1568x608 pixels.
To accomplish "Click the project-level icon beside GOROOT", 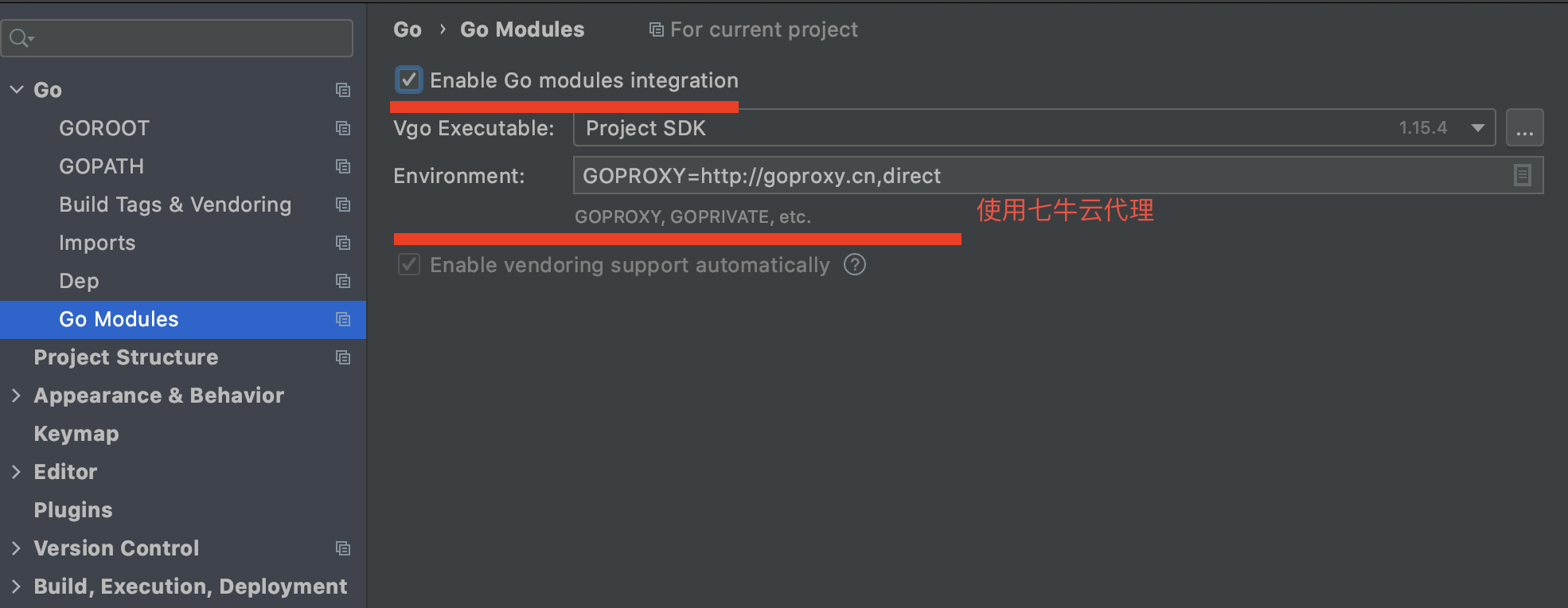I will [343, 128].
